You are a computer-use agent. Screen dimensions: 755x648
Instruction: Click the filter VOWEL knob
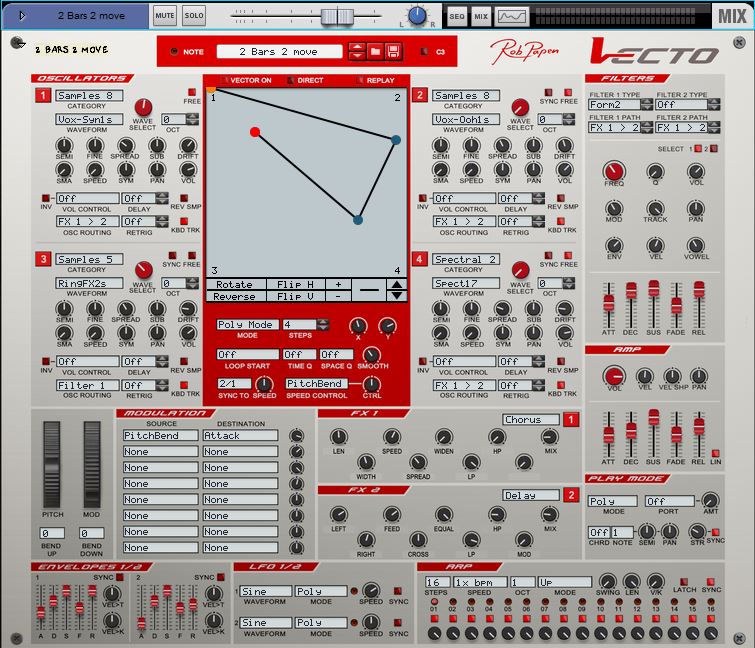[696, 245]
